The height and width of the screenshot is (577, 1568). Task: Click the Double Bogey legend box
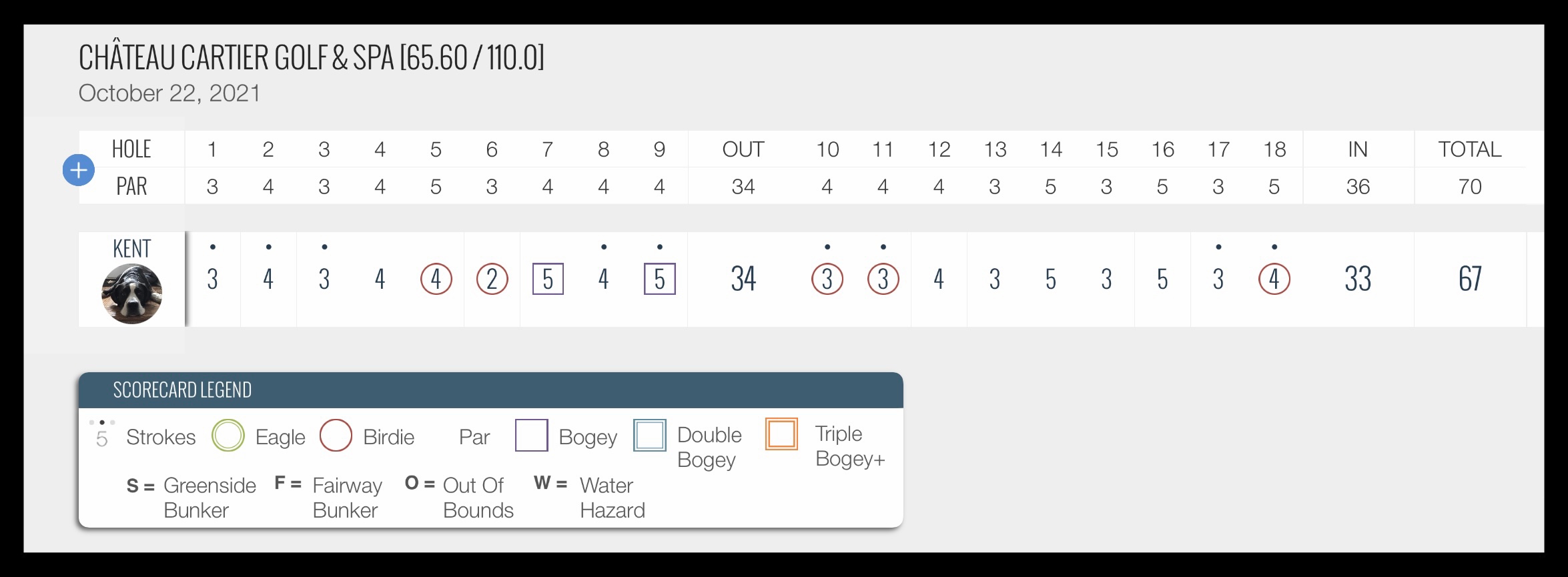[x=650, y=436]
